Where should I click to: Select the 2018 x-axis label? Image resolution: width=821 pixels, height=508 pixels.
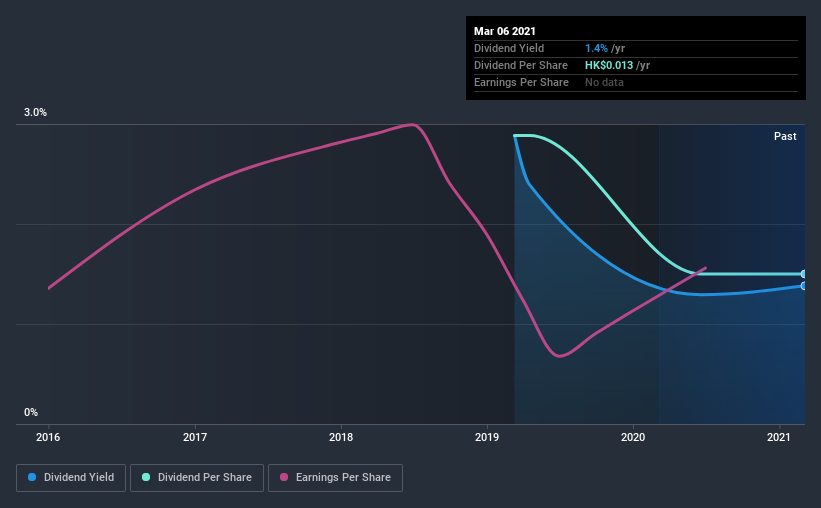tap(341, 437)
